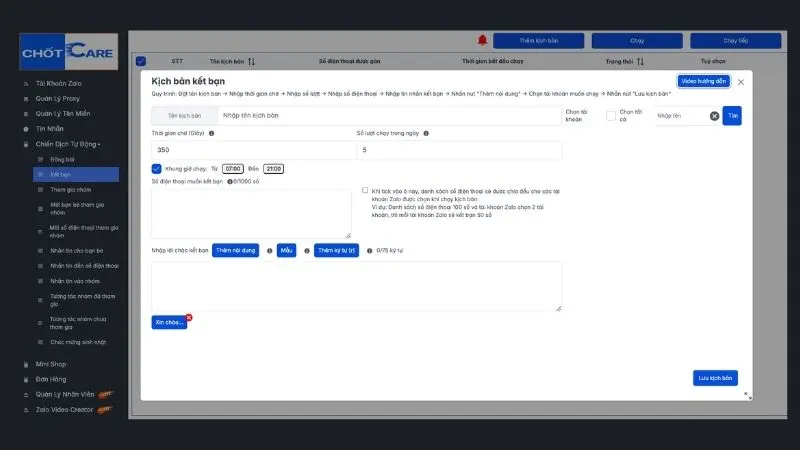Select Nhắn tin cho bạn bè
Screen dimensions: 800x450
point(77,251)
